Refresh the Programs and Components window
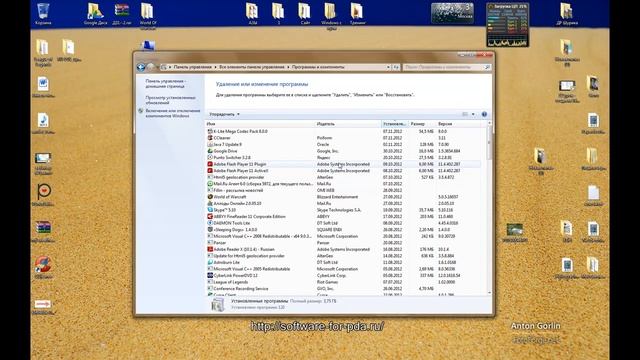 coord(396,67)
